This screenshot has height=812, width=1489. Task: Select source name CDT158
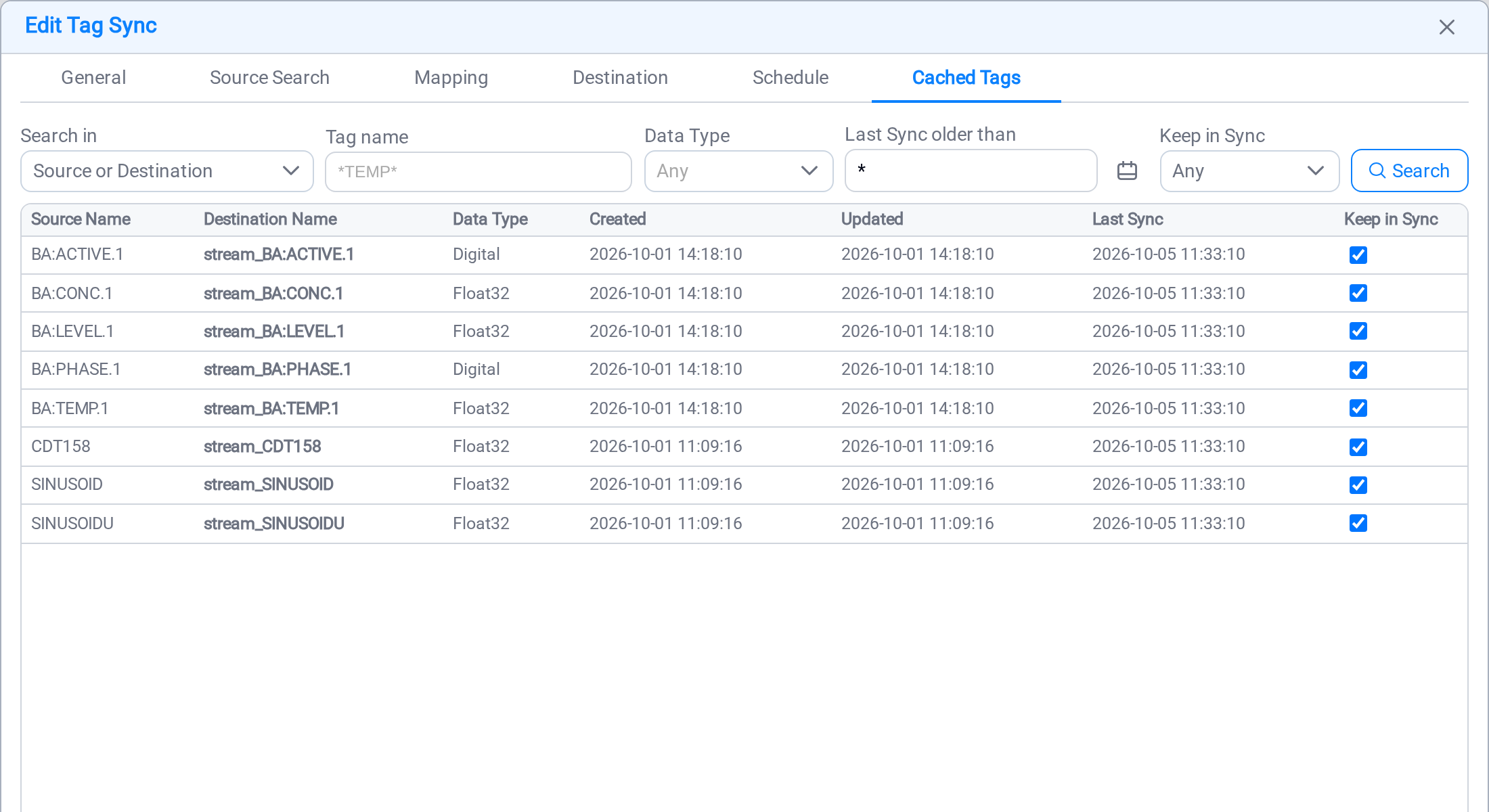[x=61, y=447]
